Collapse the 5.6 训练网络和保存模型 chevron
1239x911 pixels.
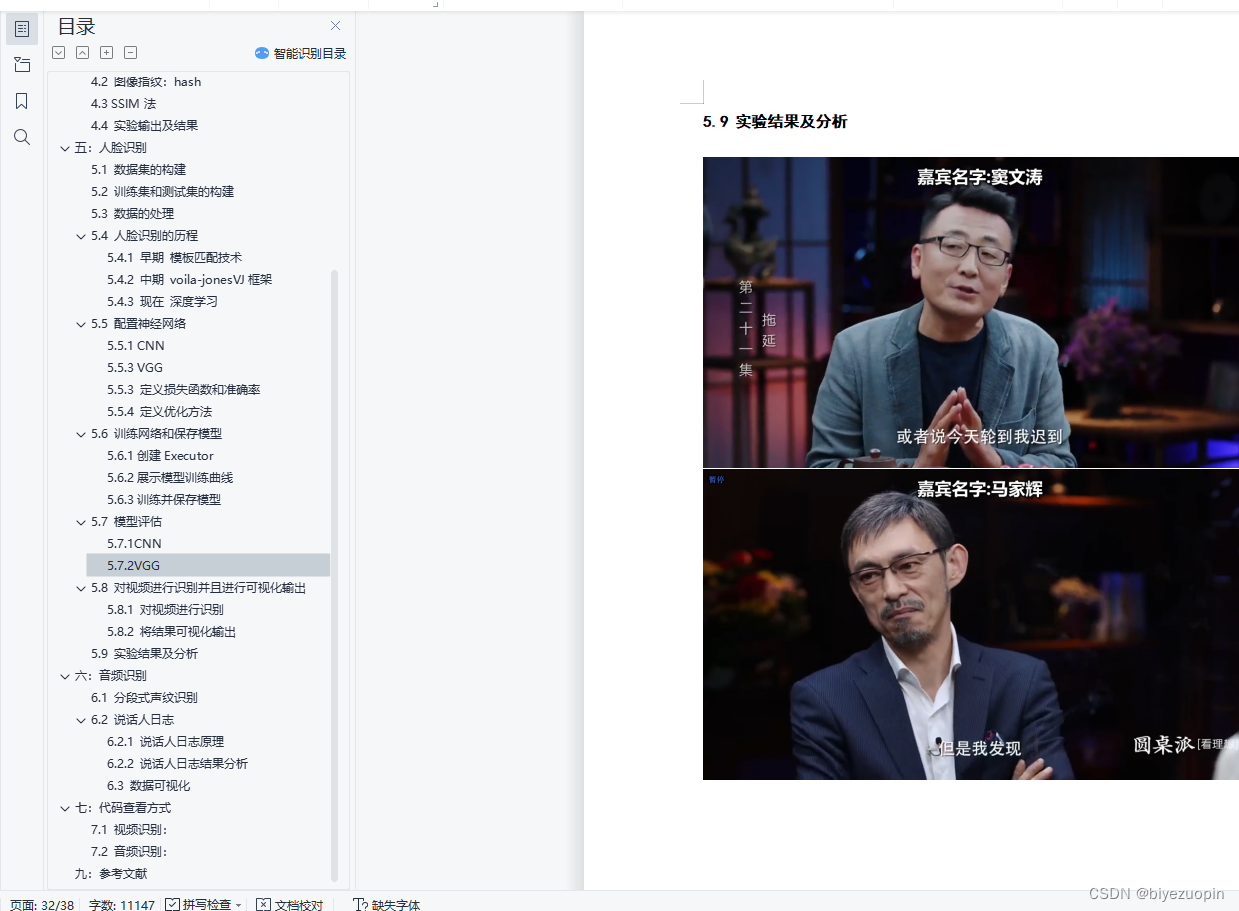[x=81, y=434]
